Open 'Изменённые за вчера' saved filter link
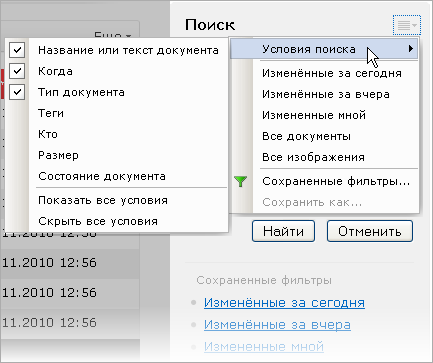 click(277, 325)
